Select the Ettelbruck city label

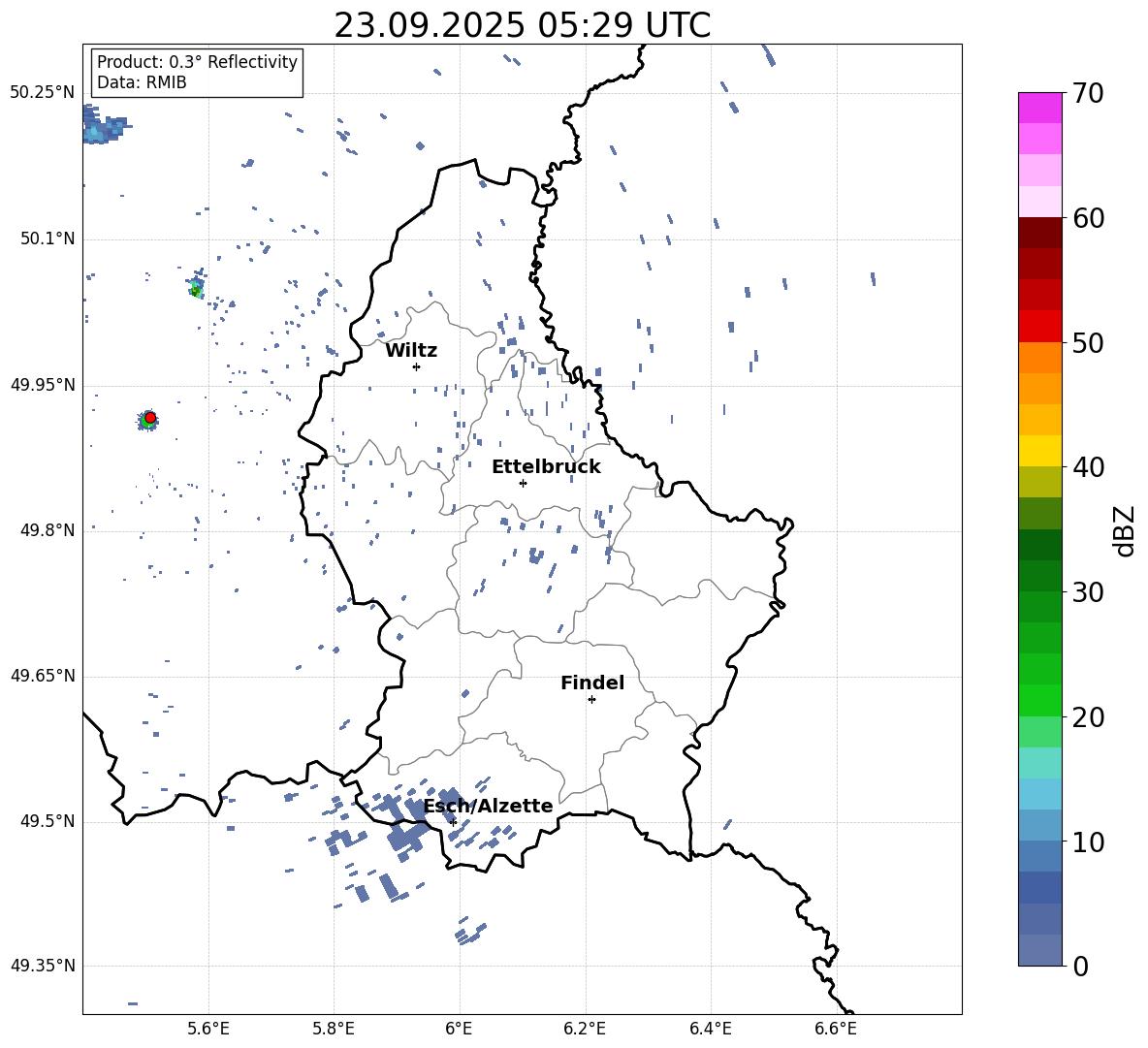point(546,467)
